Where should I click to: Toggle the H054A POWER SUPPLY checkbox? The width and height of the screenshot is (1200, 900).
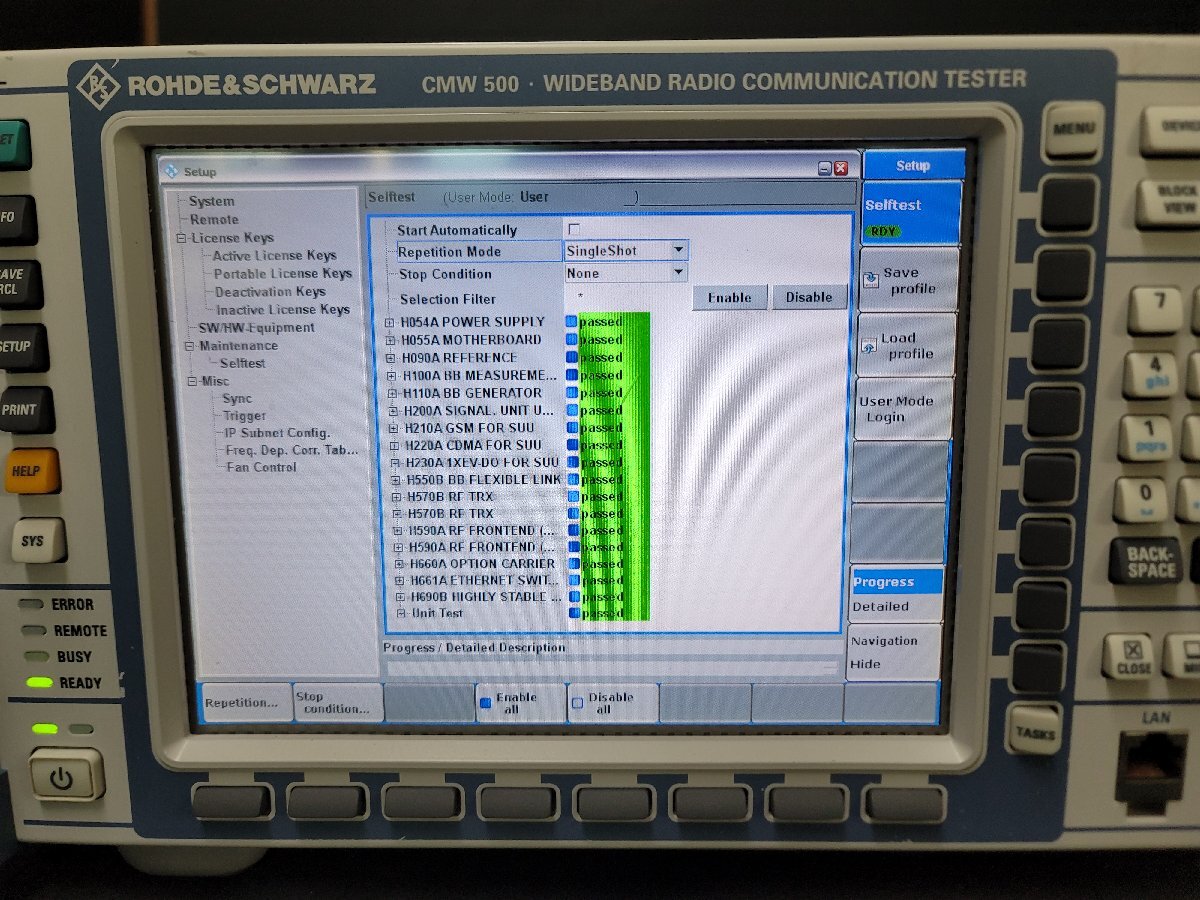click(x=572, y=322)
